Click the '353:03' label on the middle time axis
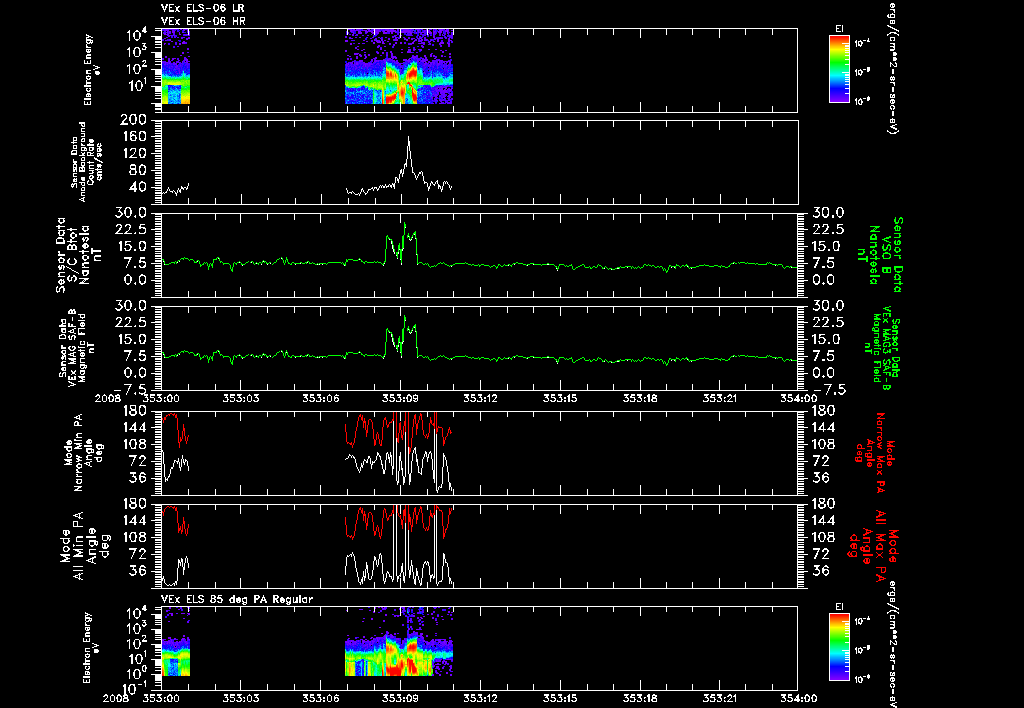 click(241, 398)
